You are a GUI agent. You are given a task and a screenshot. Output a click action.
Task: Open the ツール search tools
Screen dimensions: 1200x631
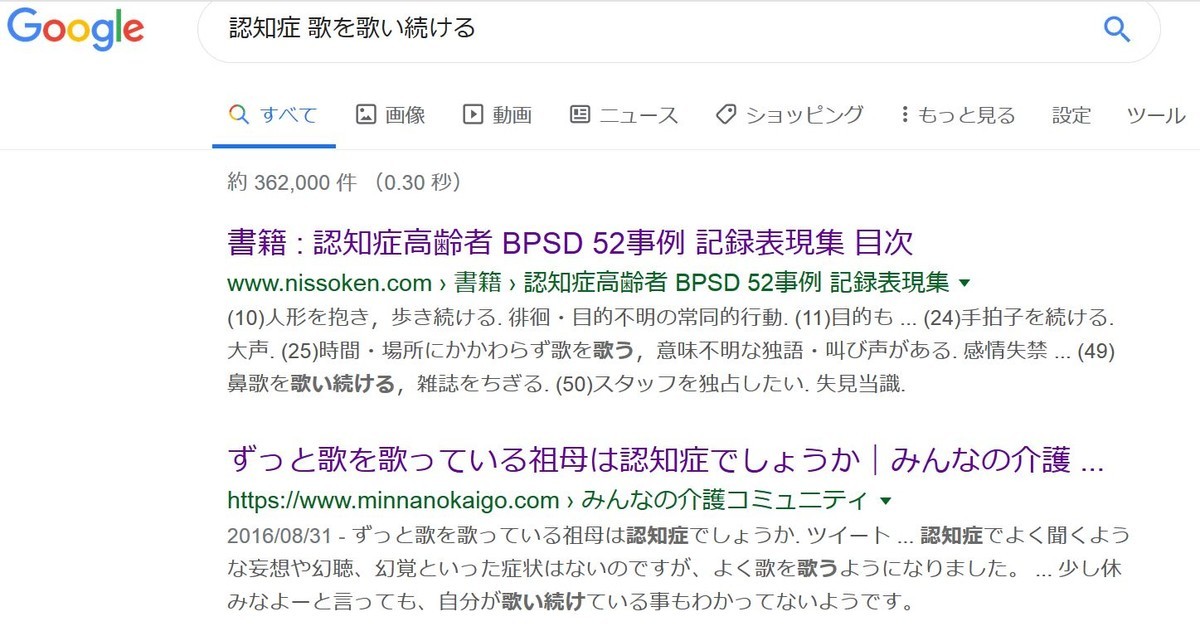[x=1156, y=115]
